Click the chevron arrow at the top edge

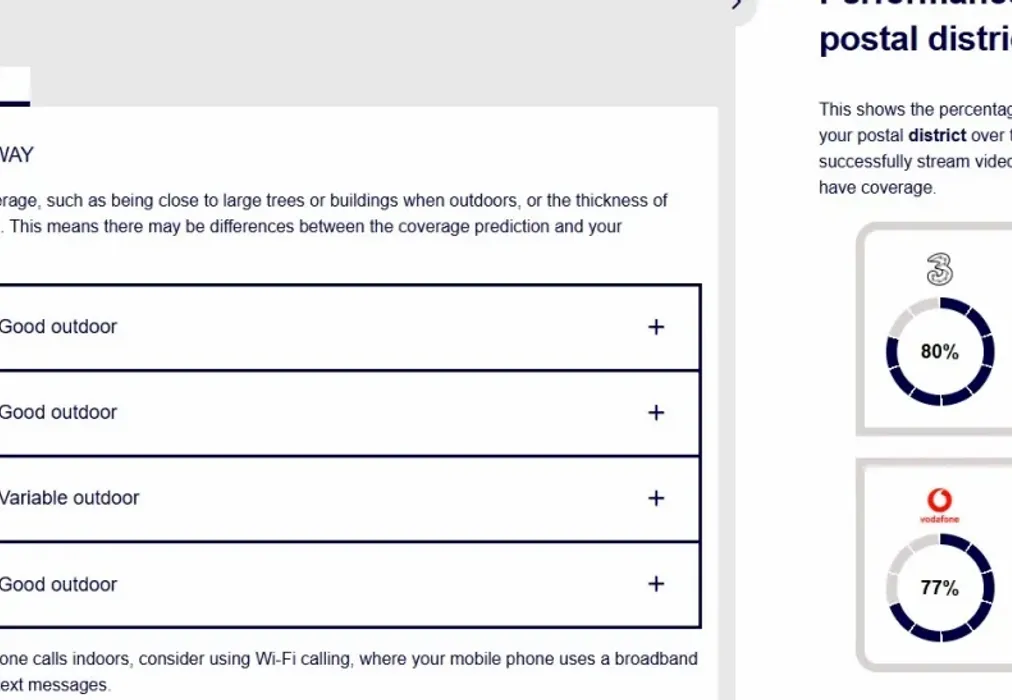[738, 4]
